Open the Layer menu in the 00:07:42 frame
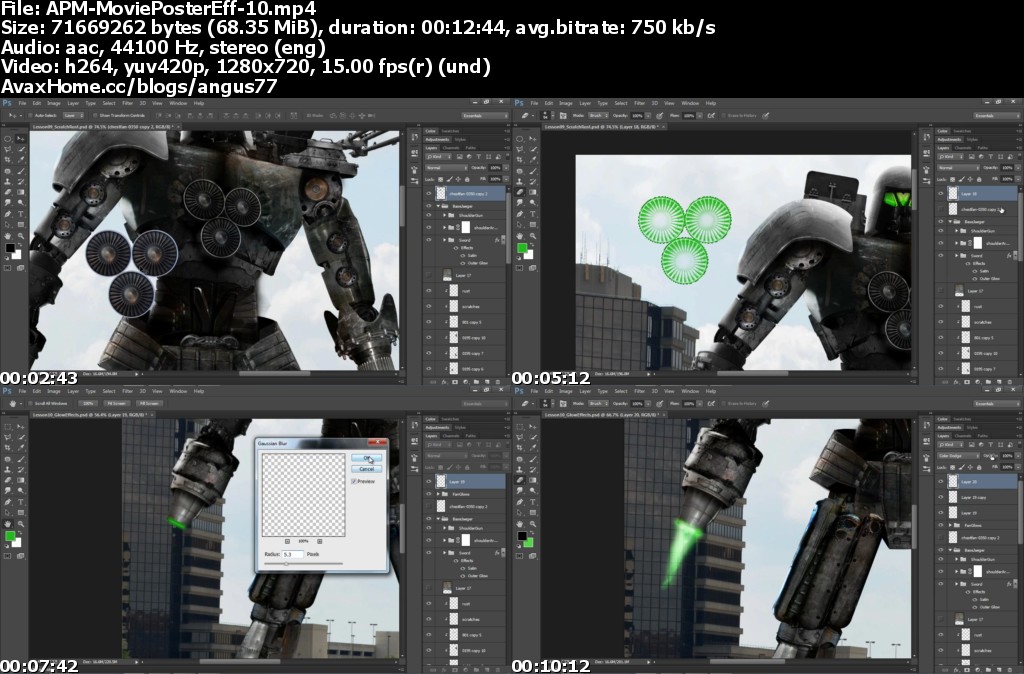1024x674 pixels. 73,391
